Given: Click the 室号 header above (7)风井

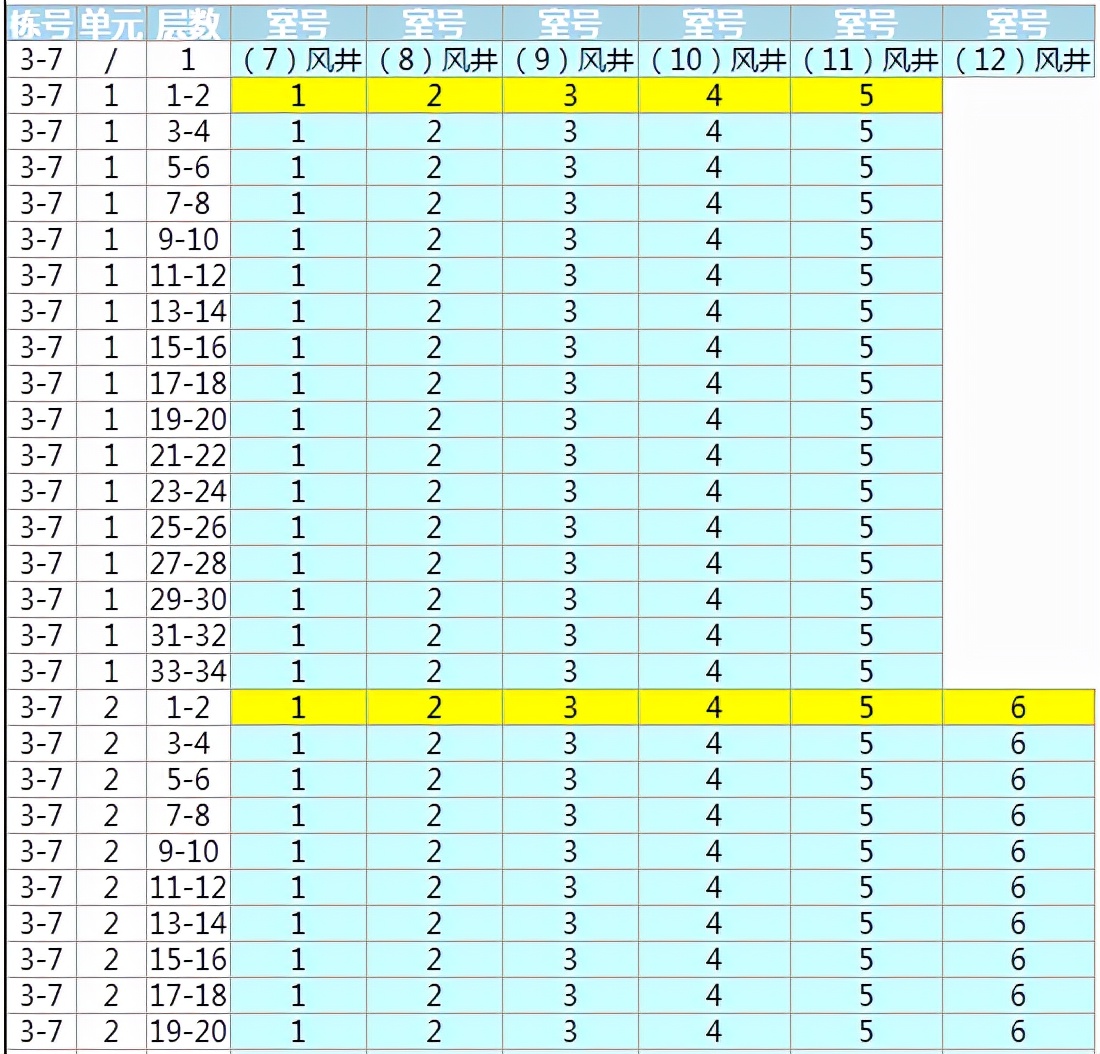Looking at the screenshot, I should pyautogui.click(x=298, y=24).
